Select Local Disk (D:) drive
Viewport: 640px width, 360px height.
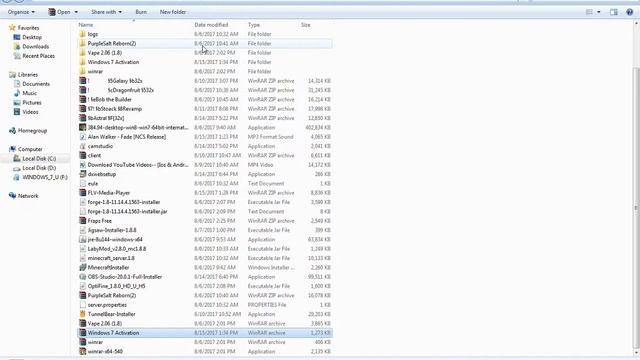[39, 168]
